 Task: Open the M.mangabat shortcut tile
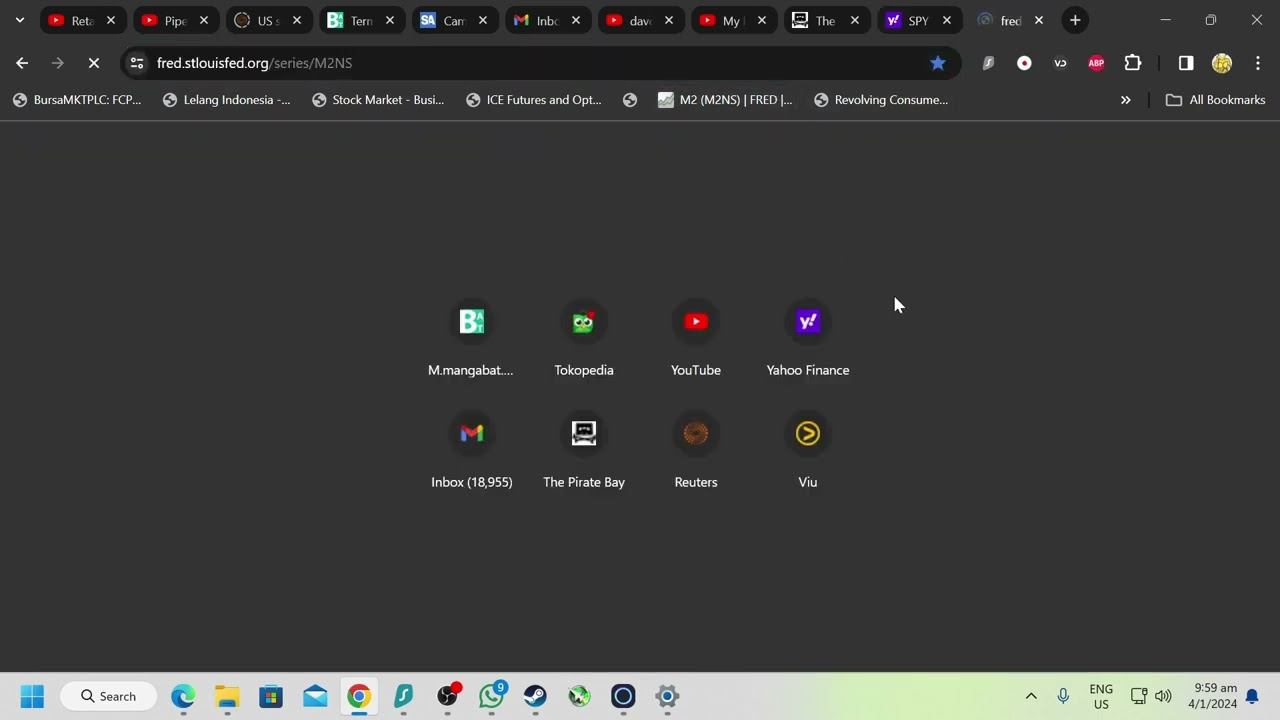[x=472, y=340]
